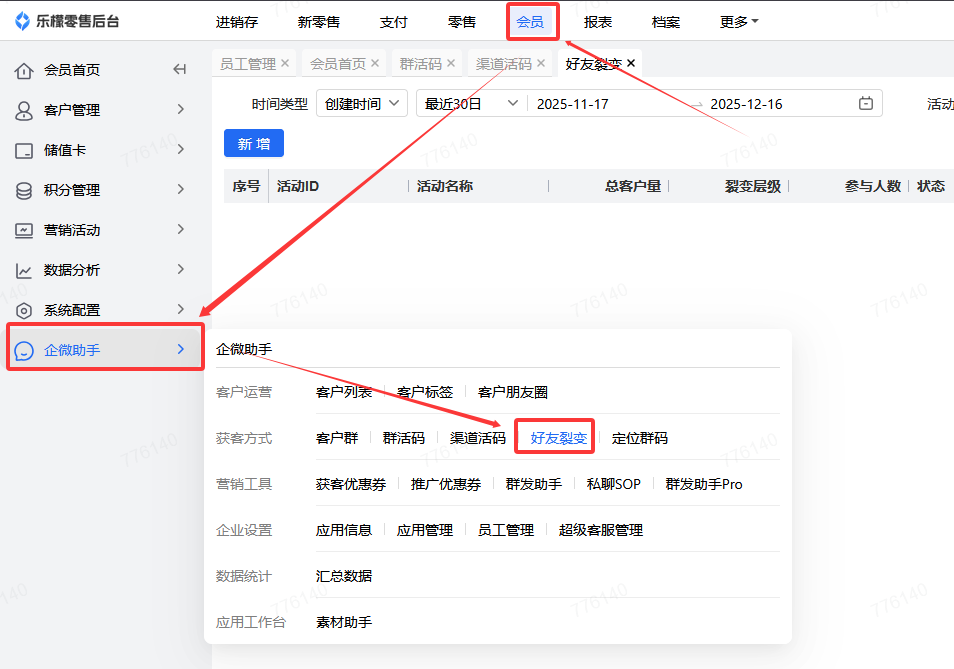Open the 进销存 top menu
The width and height of the screenshot is (954, 669).
coord(237,23)
